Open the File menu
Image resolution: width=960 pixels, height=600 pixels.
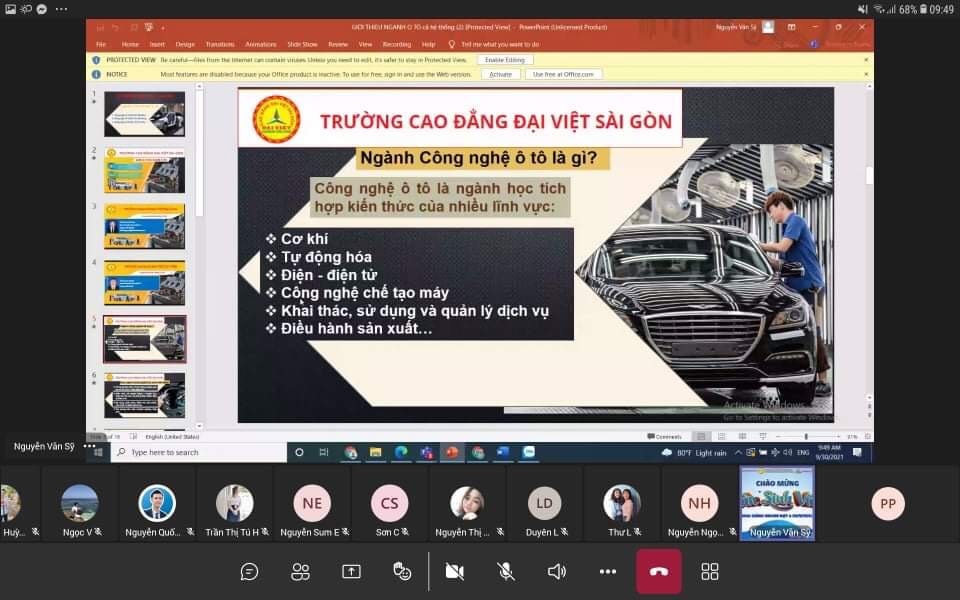tap(101, 44)
